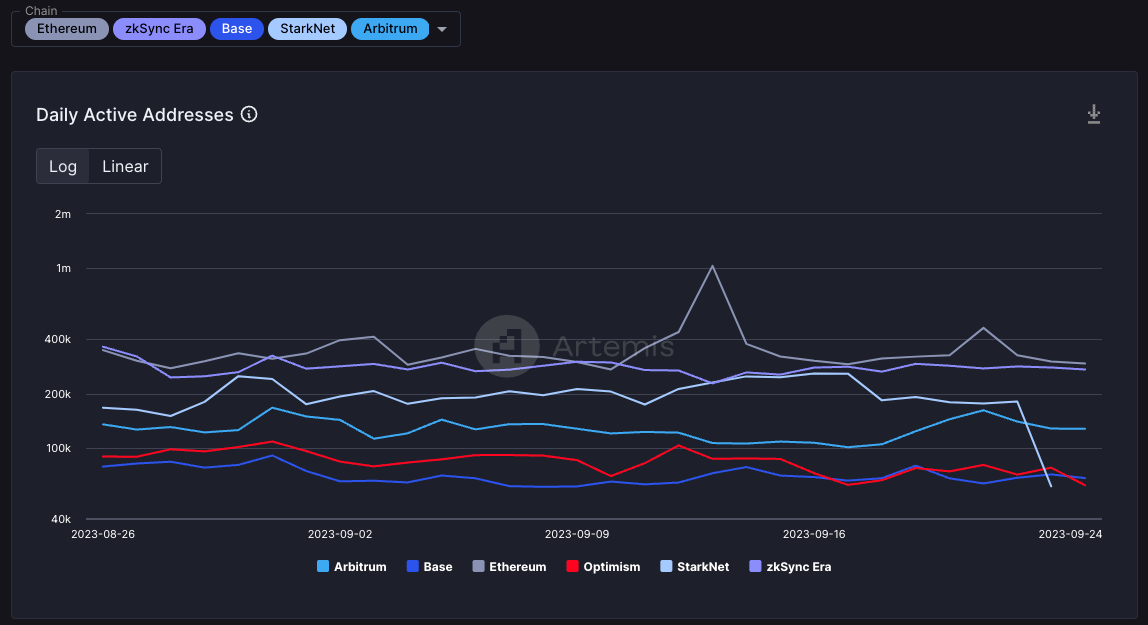Toggle Ethereum series in legend
This screenshot has width=1148, height=625.
click(x=510, y=566)
